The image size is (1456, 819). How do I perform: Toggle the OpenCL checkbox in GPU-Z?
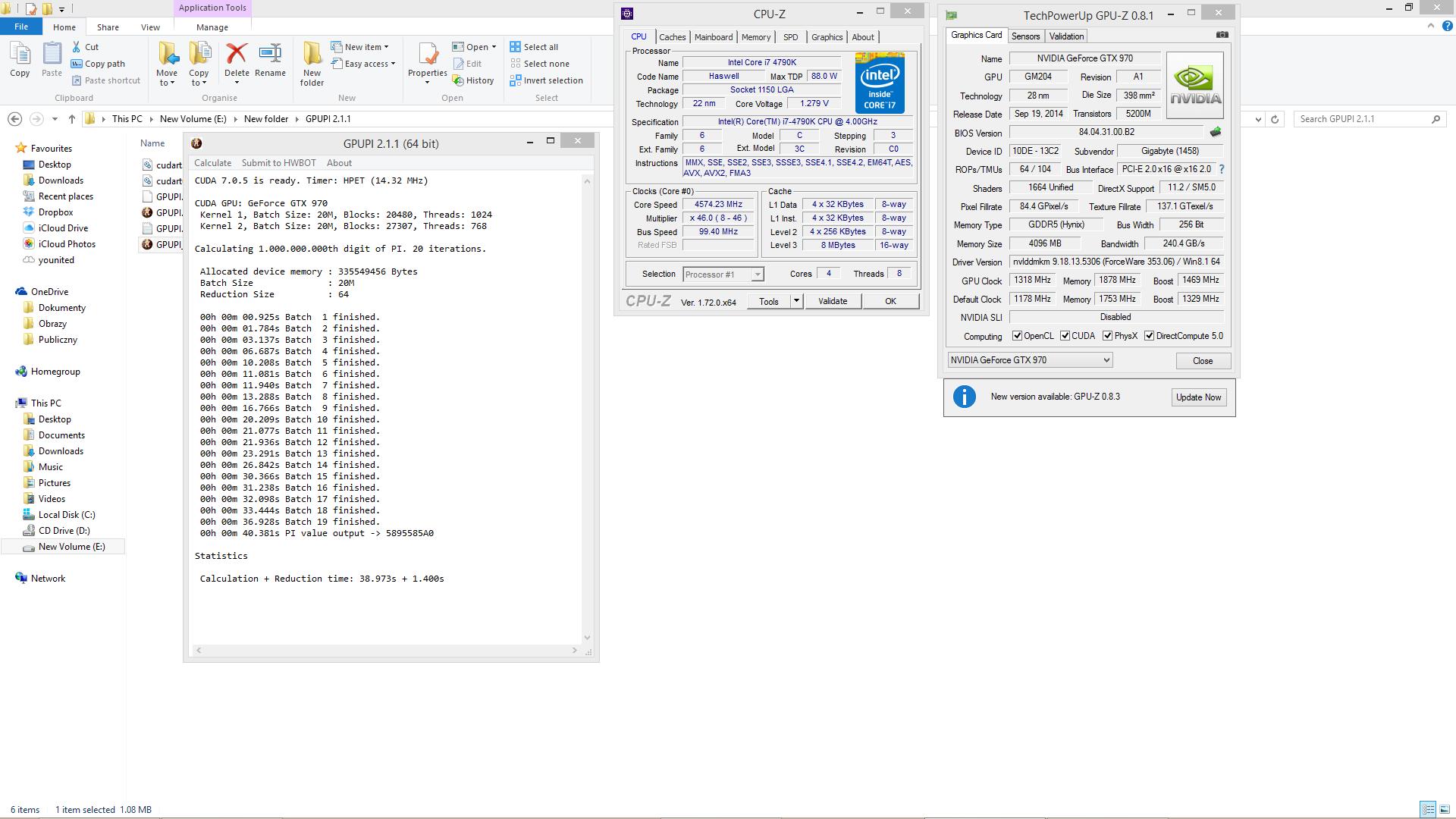click(x=1017, y=336)
